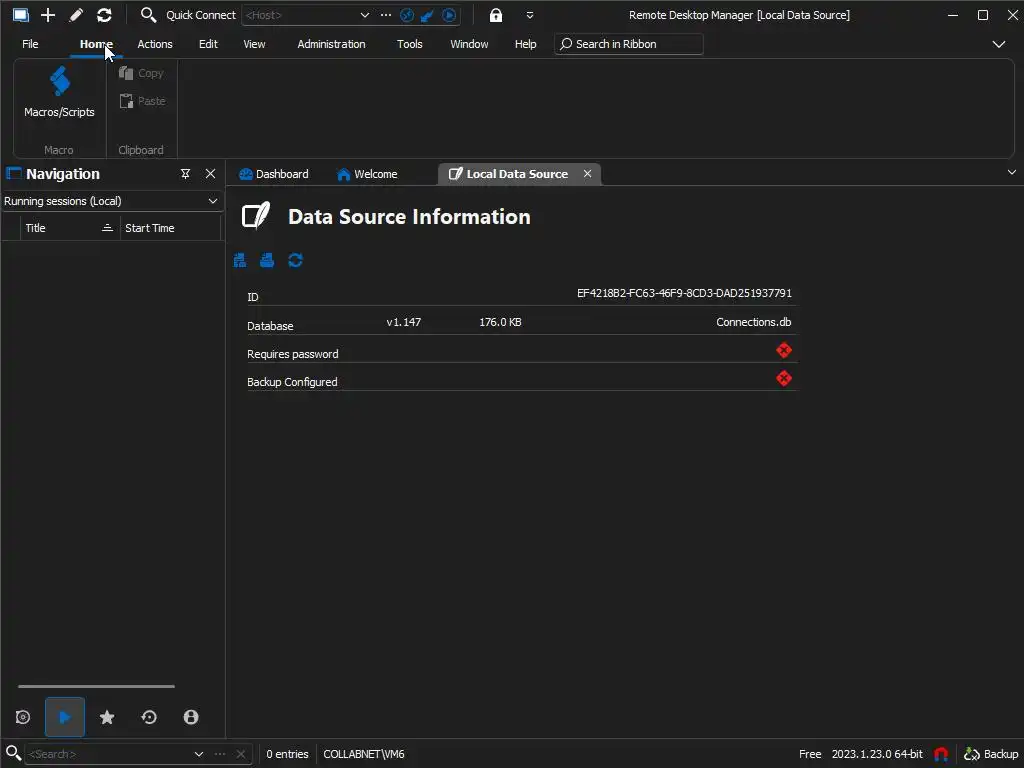Click the Connections.db database file name
Screen dimensions: 1024x768
point(753,322)
